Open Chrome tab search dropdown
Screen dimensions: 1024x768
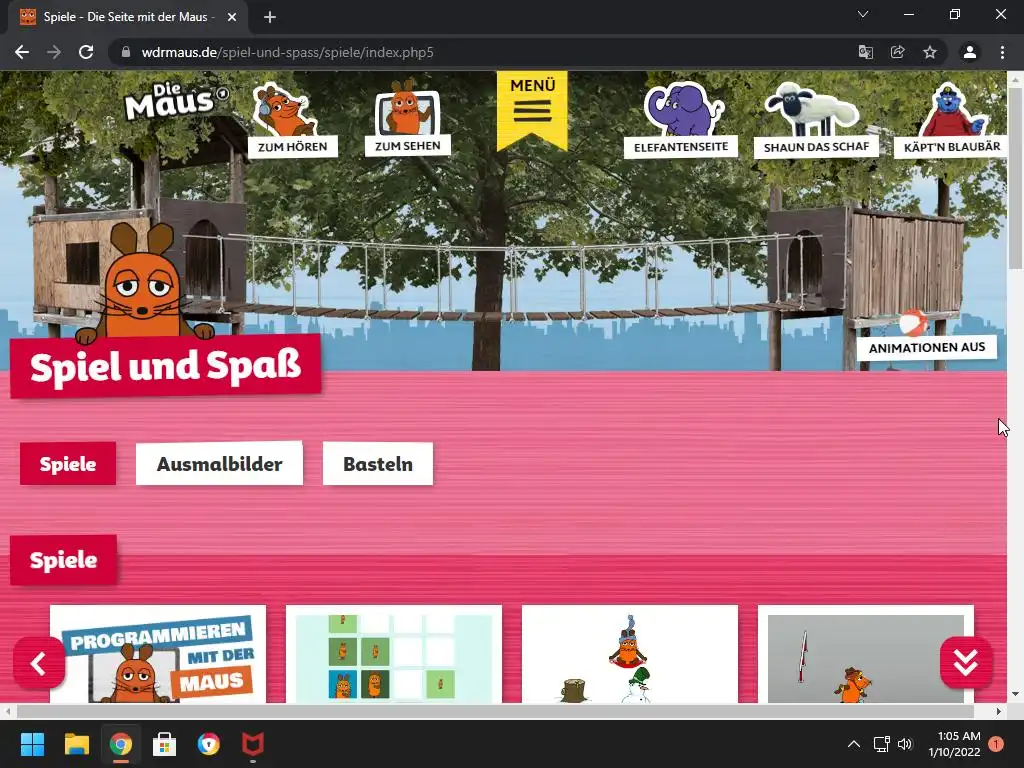click(863, 14)
